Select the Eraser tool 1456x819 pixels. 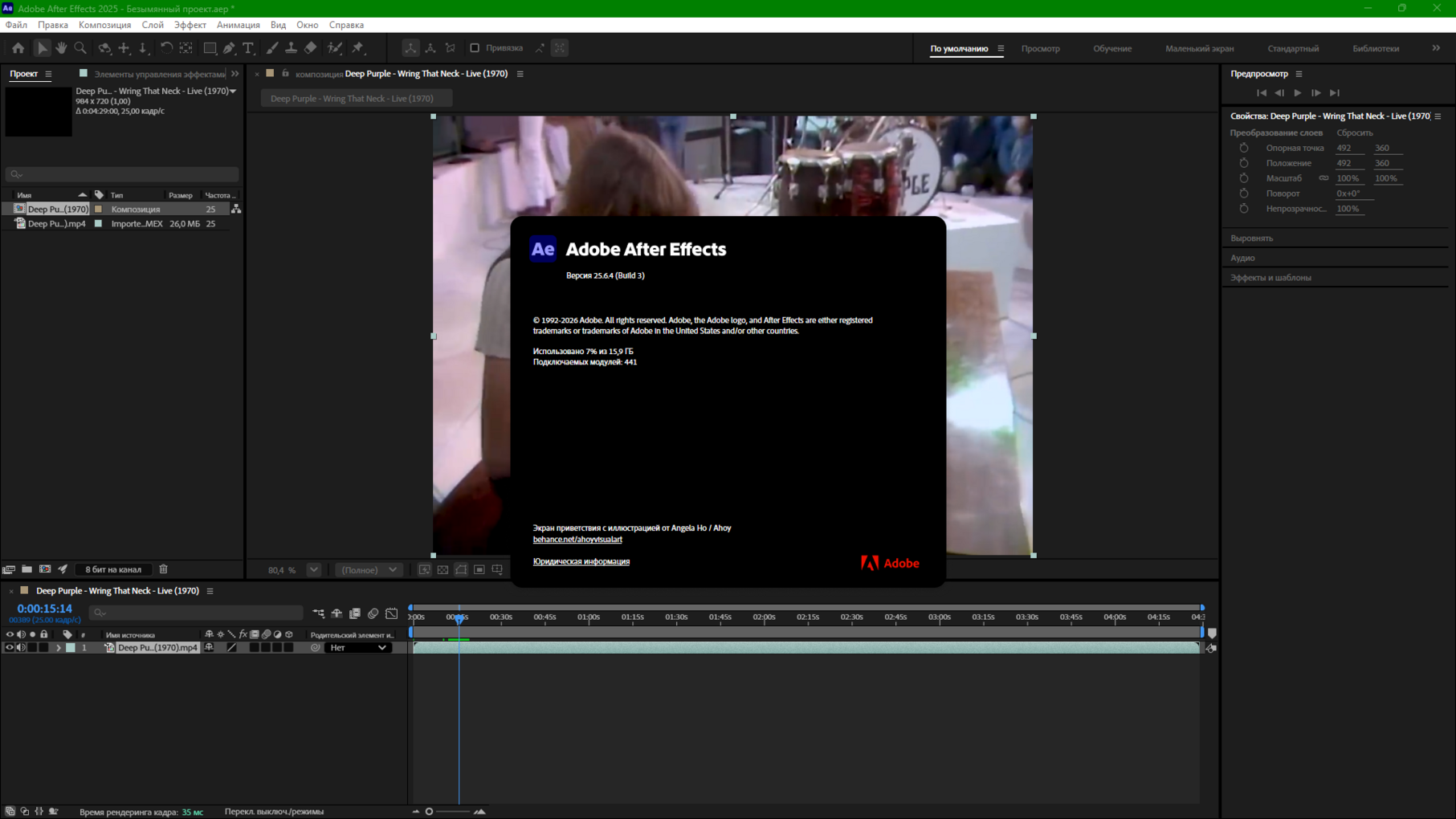[311, 48]
